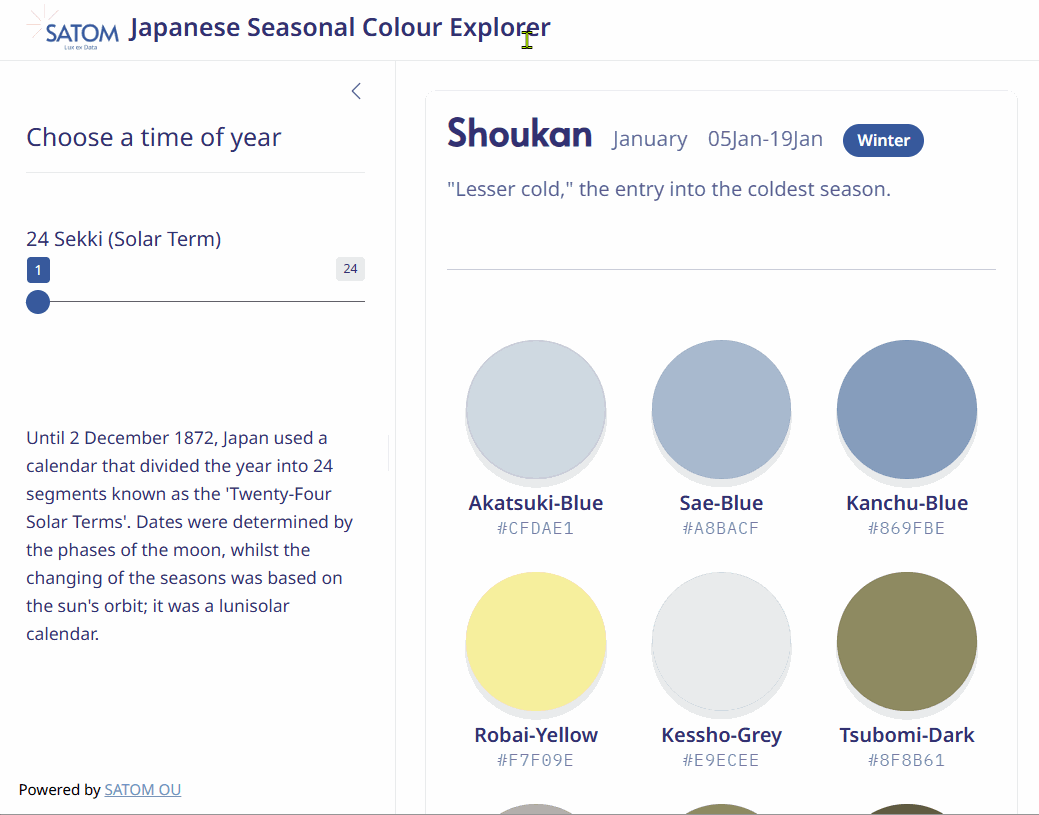Click the slider maximum value label 24
The height and width of the screenshot is (815, 1039).
[350, 268]
